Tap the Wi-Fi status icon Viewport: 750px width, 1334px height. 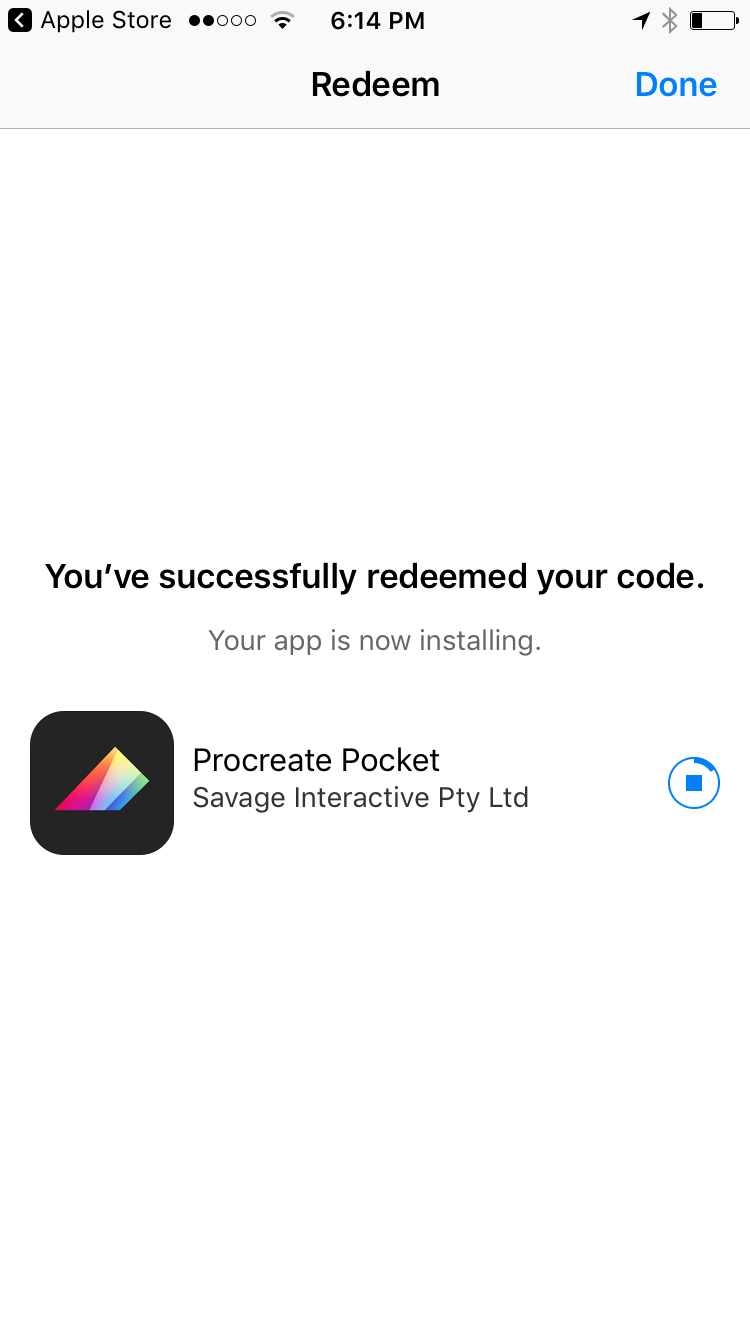pos(283,20)
